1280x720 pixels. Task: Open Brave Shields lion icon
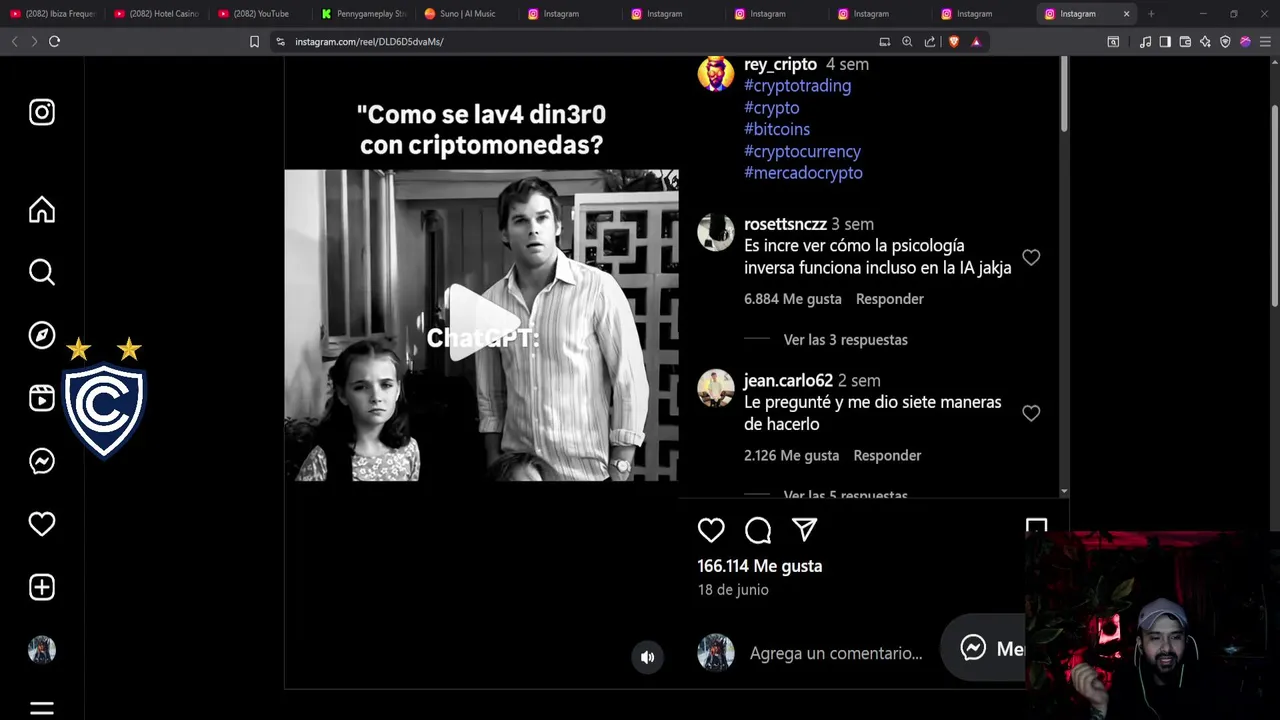[x=953, y=41]
